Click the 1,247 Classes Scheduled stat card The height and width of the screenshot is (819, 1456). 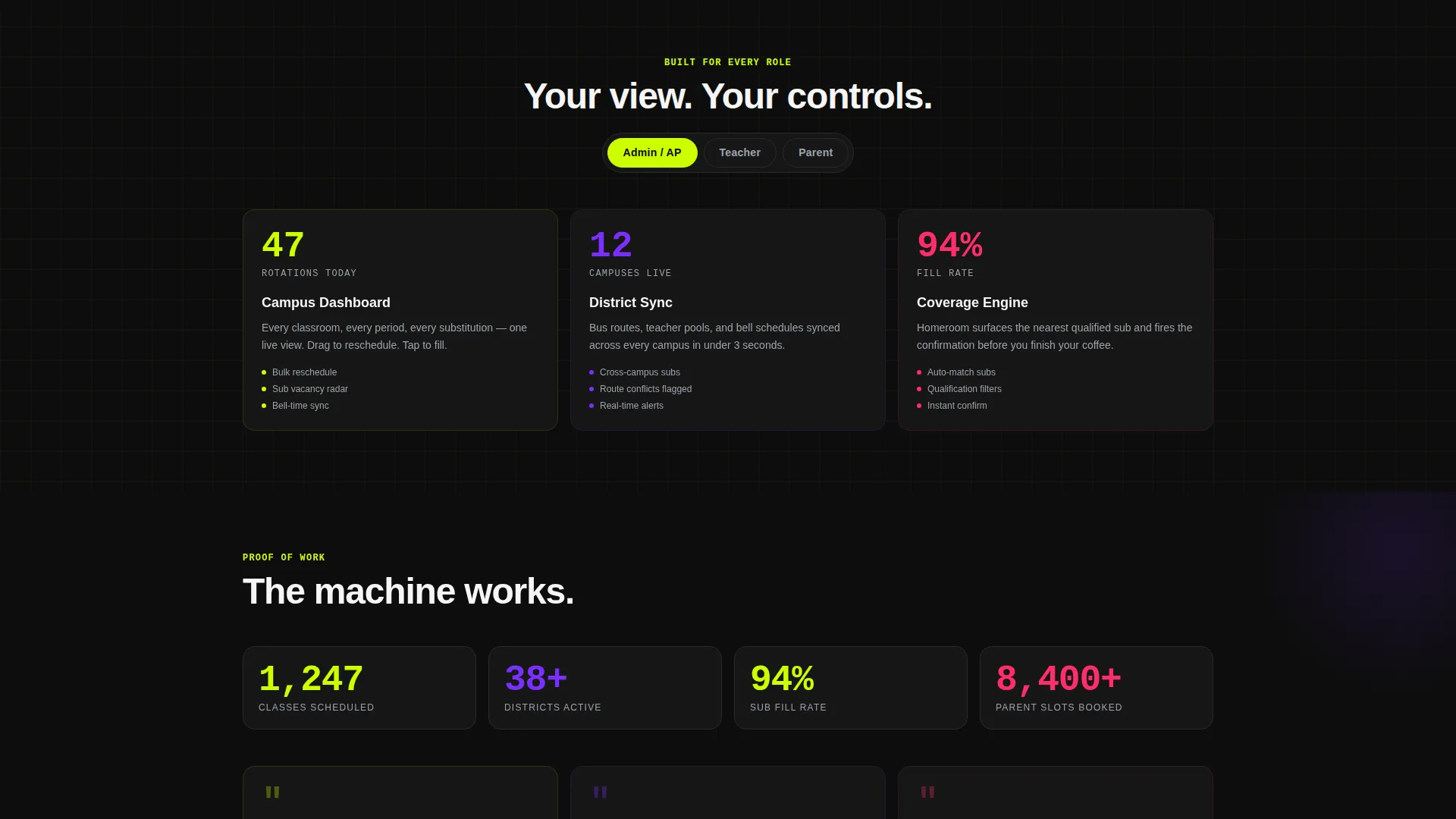(359, 688)
